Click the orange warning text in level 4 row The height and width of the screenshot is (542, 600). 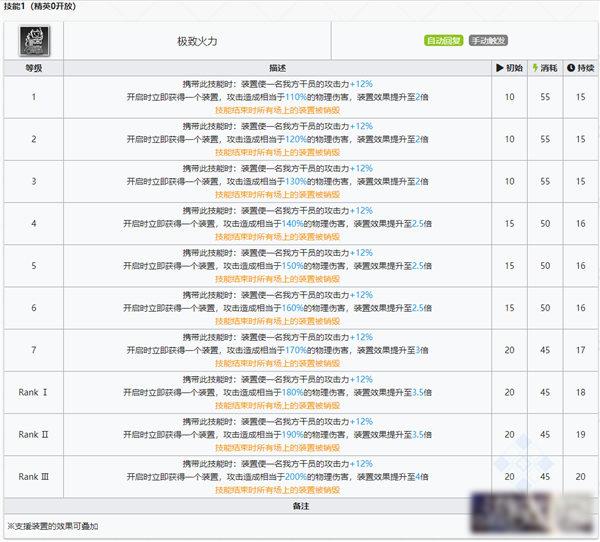(277, 237)
